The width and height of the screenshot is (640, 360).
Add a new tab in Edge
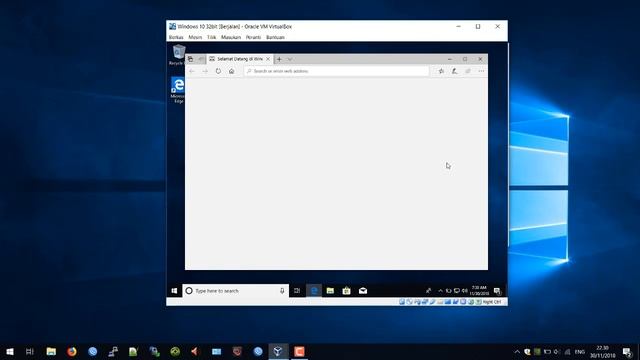click(279, 59)
